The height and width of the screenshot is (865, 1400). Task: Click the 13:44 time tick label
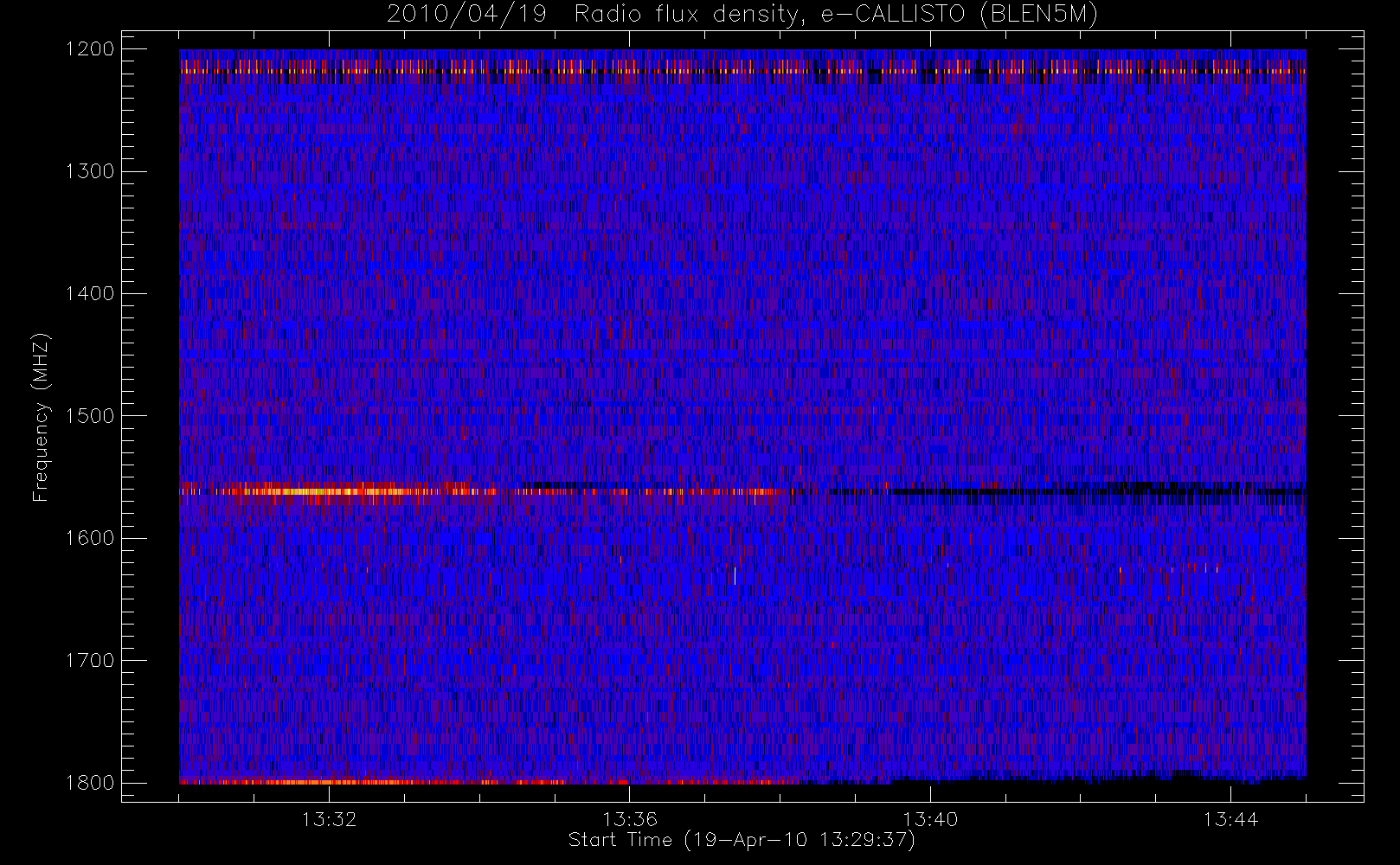[1230, 819]
